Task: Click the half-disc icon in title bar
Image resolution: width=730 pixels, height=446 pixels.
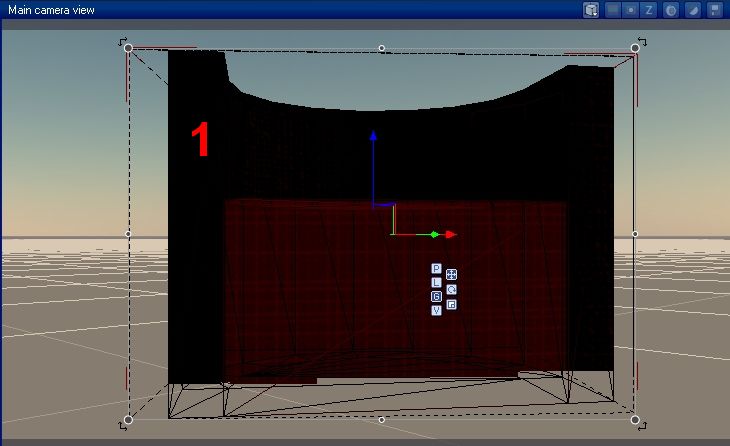Action: tap(693, 10)
